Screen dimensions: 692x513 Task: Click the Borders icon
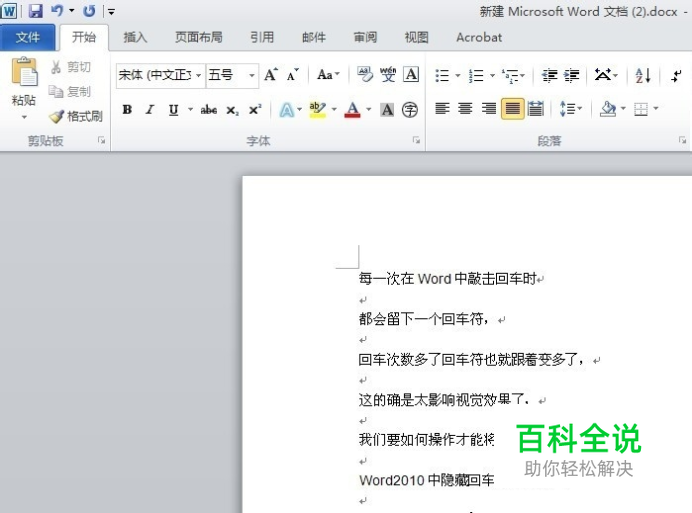pyautogui.click(x=641, y=109)
